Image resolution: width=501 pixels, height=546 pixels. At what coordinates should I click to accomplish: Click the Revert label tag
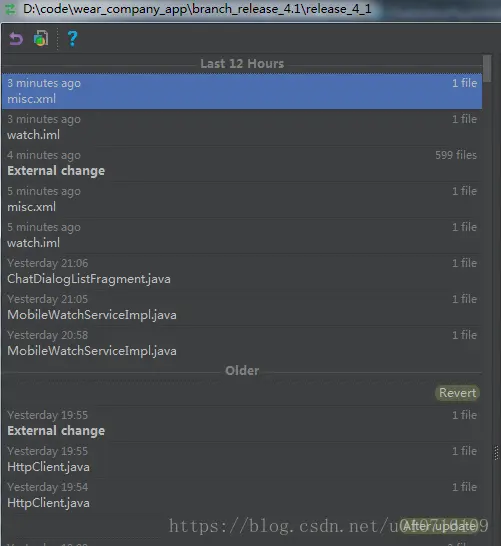[x=457, y=393]
